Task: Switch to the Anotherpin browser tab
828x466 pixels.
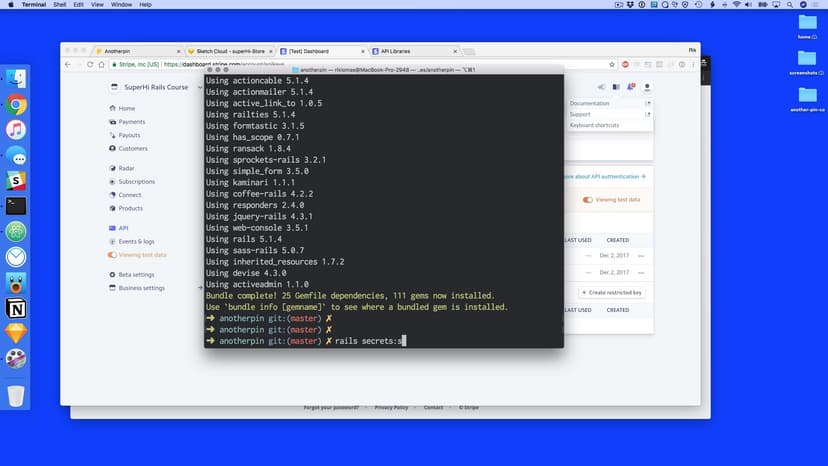Action: pyautogui.click(x=120, y=51)
